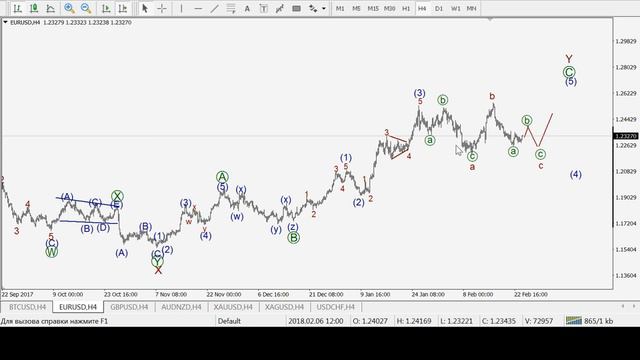Switch timeframe to MN

click(x=471, y=8)
